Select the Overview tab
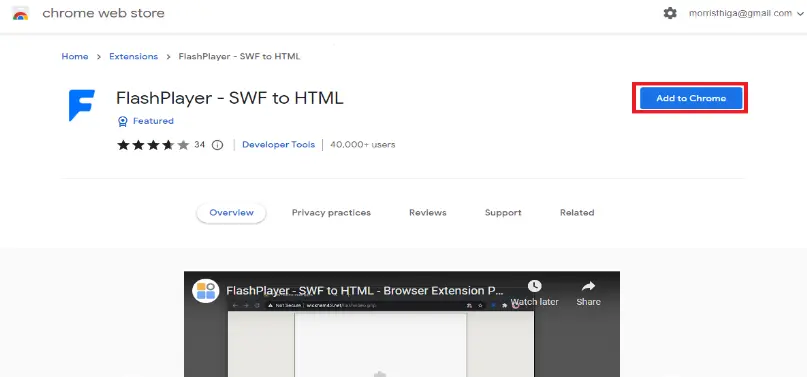Image resolution: width=807 pixels, height=377 pixels. click(x=231, y=212)
